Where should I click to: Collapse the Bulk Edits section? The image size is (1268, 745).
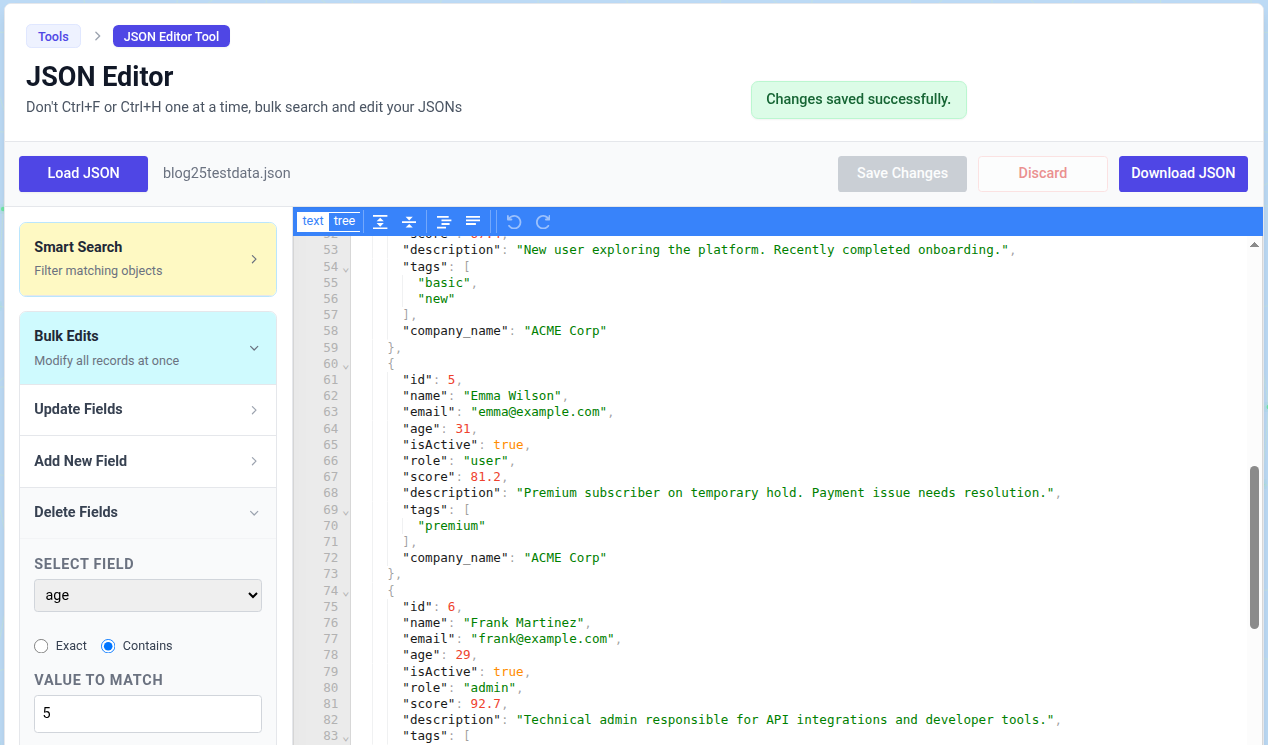pyautogui.click(x=147, y=347)
